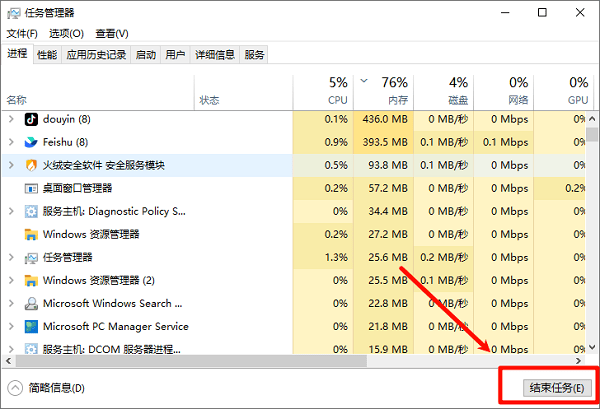Screen dimensions: 600x409
Task: Switch to the 进程 tab
Action: click(17, 54)
